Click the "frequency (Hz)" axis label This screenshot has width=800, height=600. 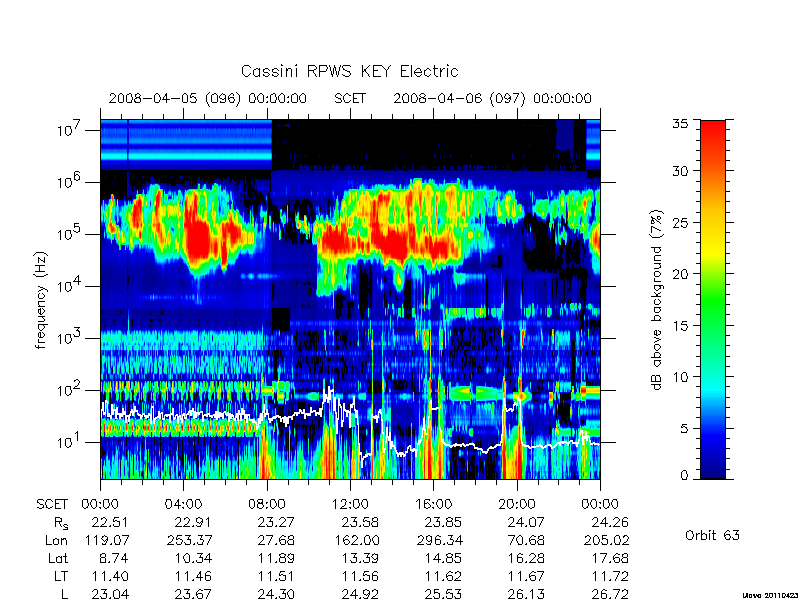pyautogui.click(x=41, y=300)
